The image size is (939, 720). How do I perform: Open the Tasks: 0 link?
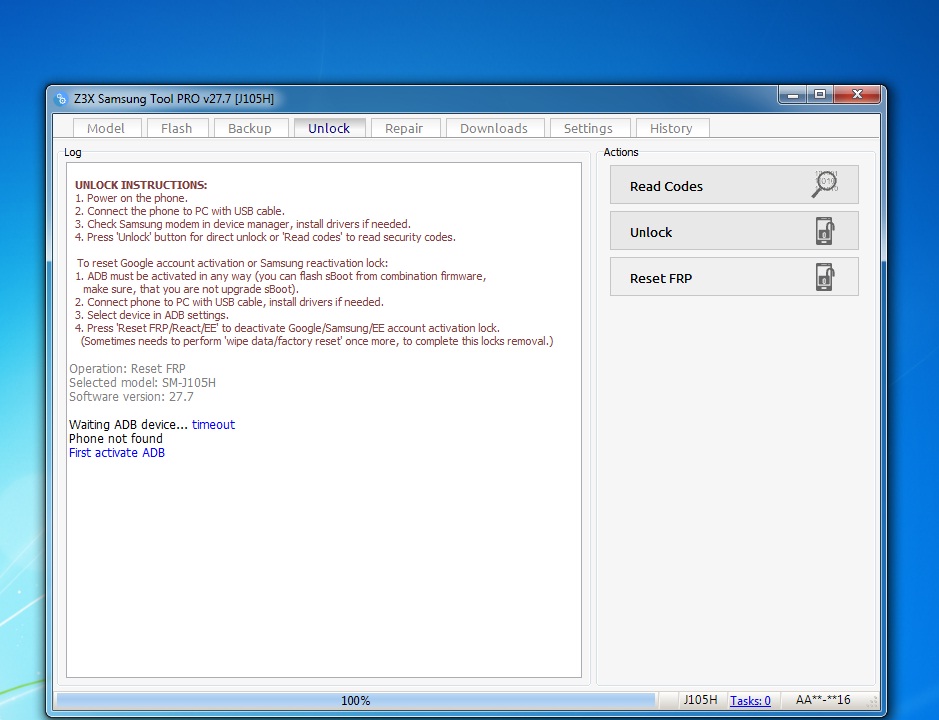click(750, 700)
